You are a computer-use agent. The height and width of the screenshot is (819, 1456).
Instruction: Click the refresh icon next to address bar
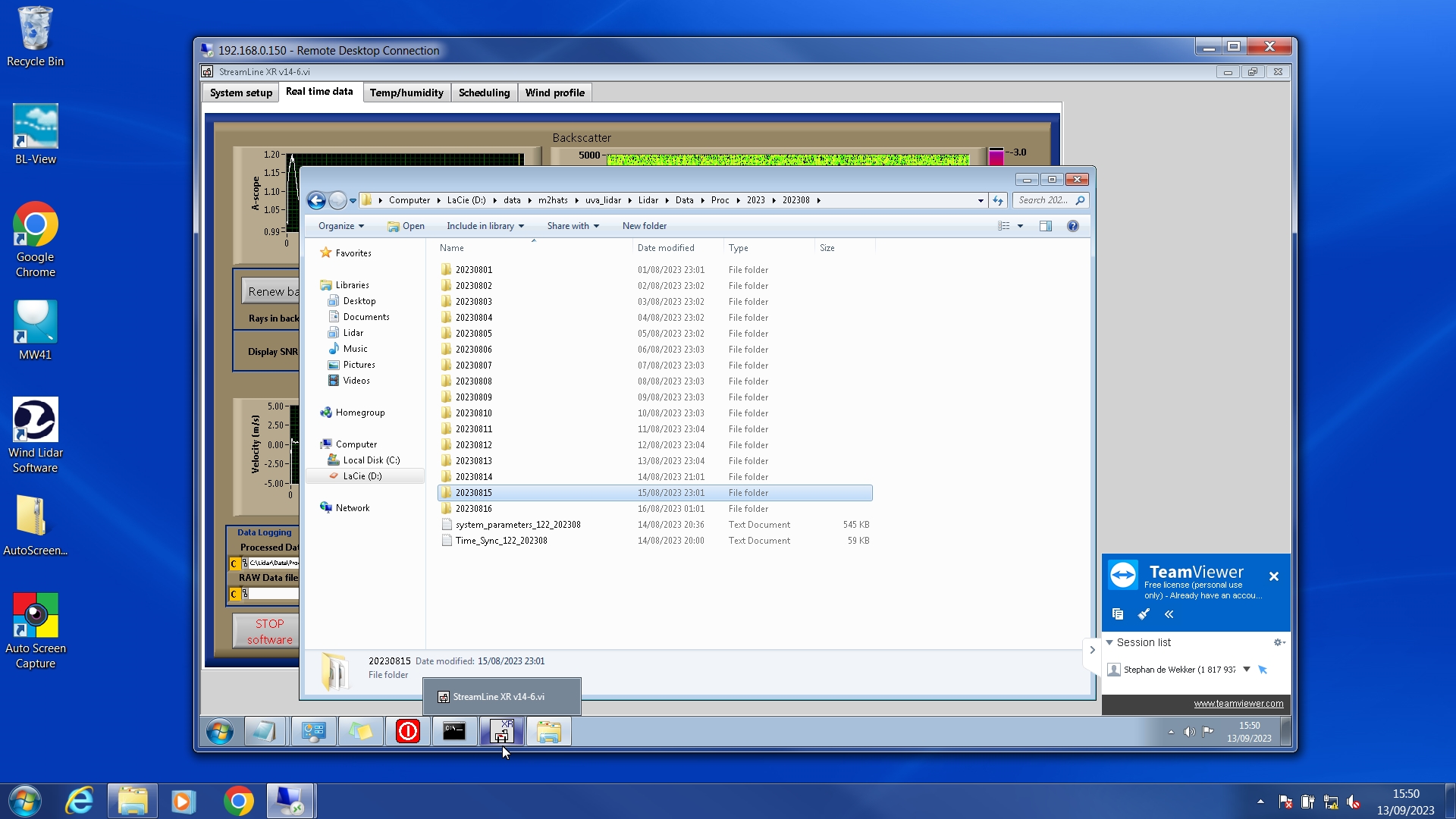(998, 200)
